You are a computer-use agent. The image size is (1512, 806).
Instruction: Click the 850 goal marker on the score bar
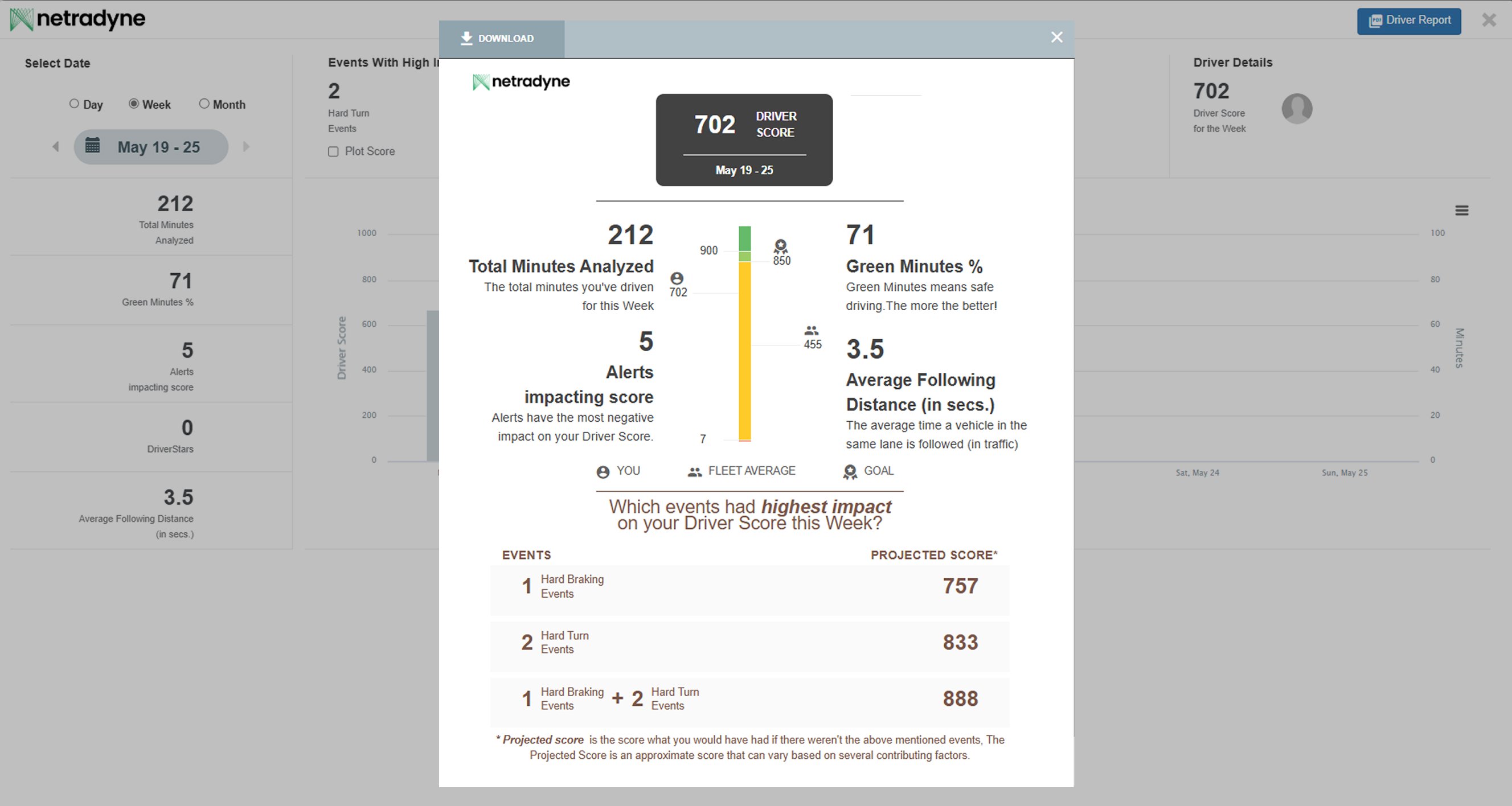(781, 246)
